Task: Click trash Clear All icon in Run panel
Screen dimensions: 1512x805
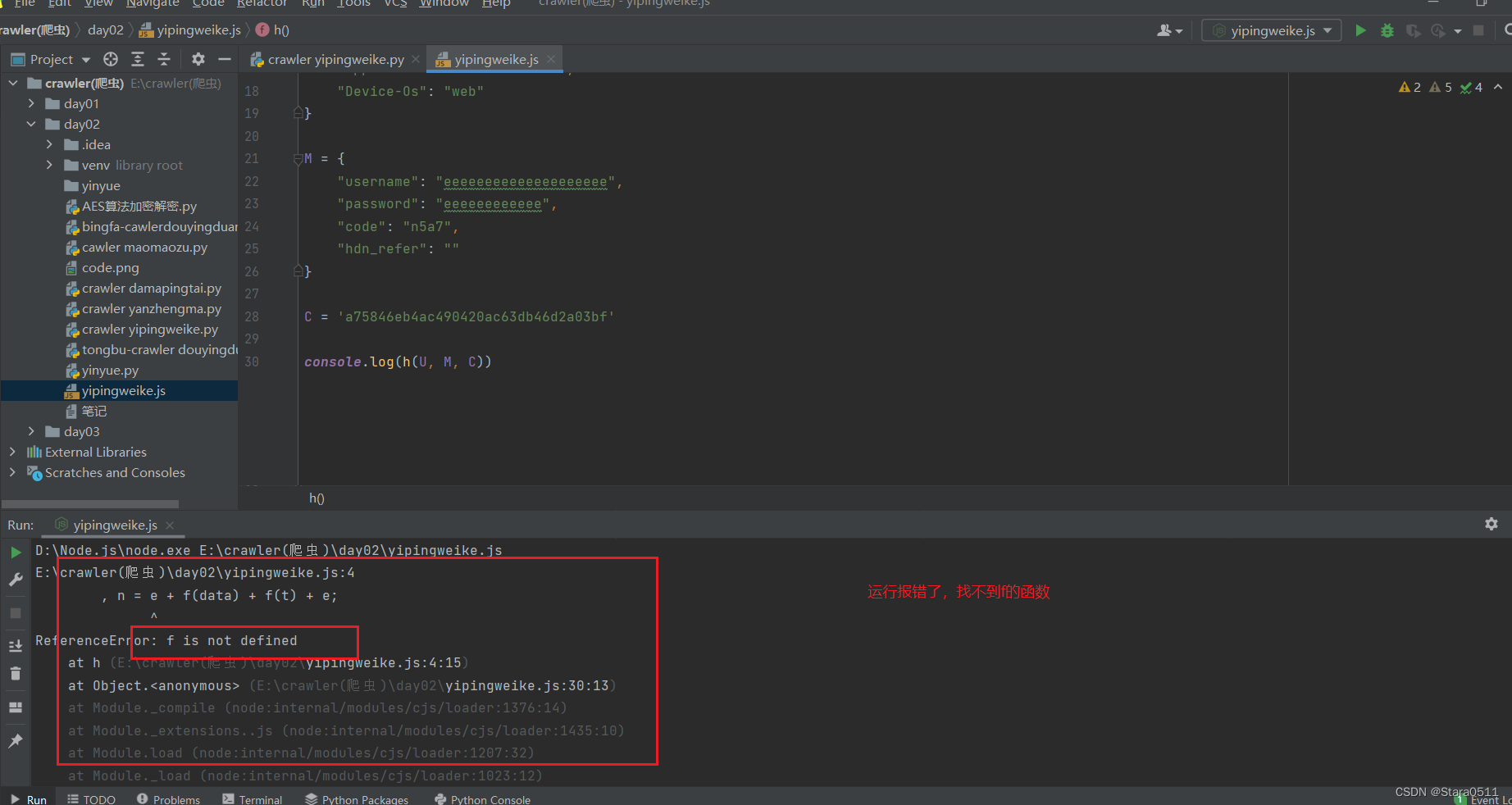Action: 16,673
